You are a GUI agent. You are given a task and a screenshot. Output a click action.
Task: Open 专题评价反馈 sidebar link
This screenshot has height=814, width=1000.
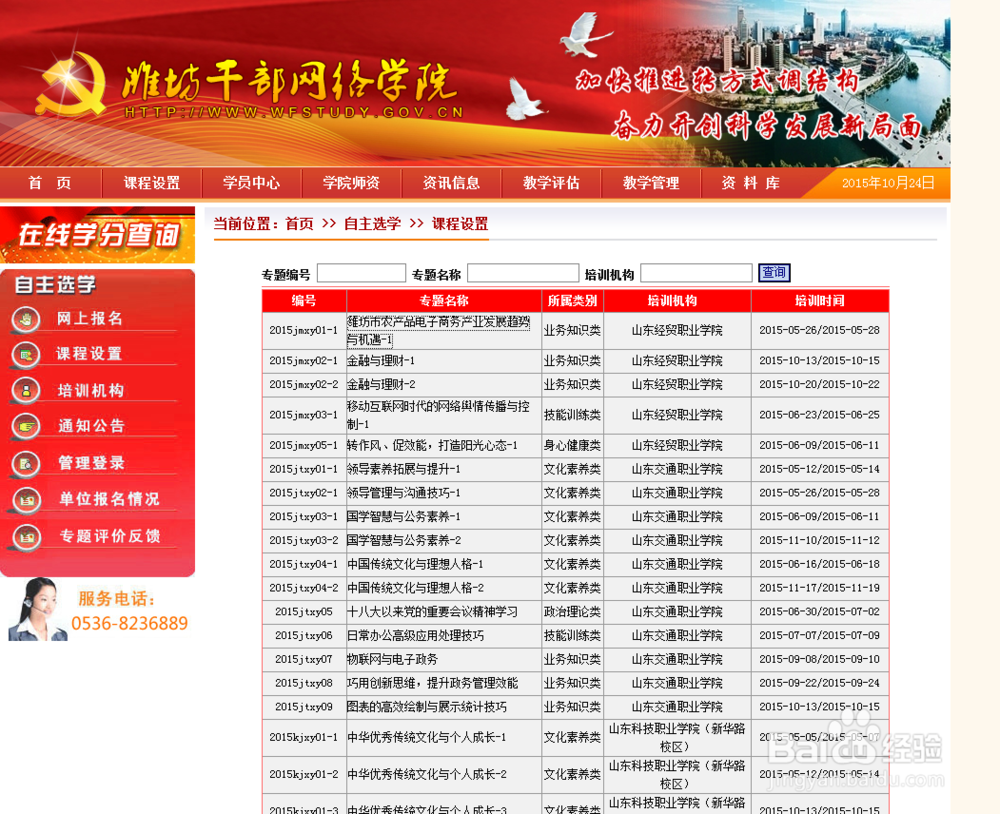tap(110, 536)
